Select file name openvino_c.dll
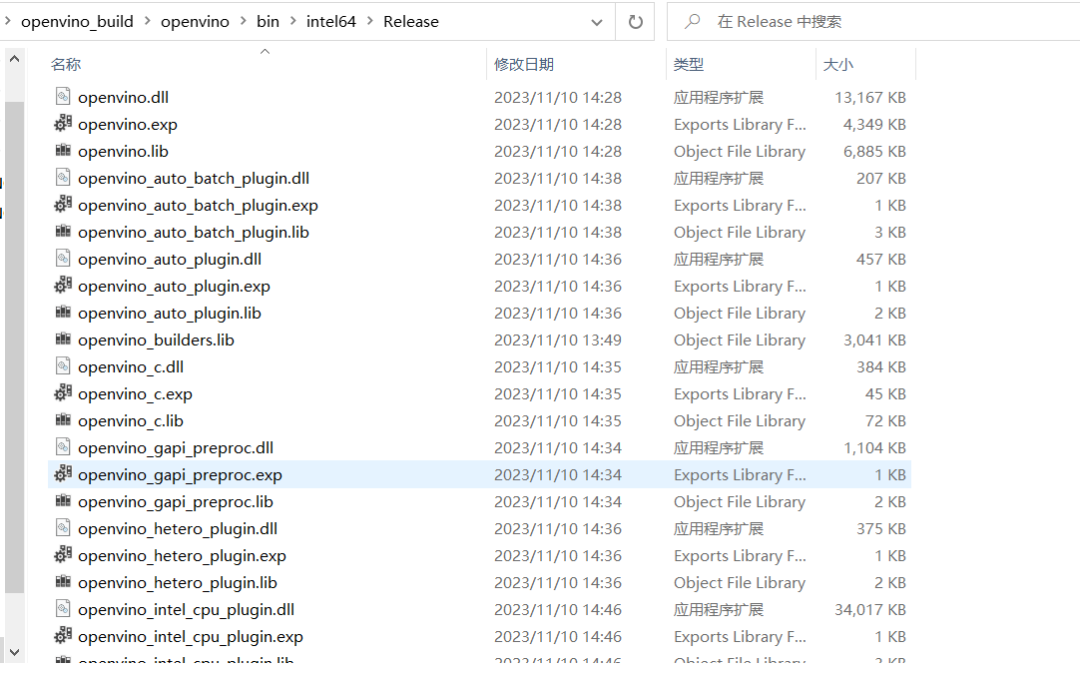Image resolution: width=1080 pixels, height=676 pixels. [131, 367]
